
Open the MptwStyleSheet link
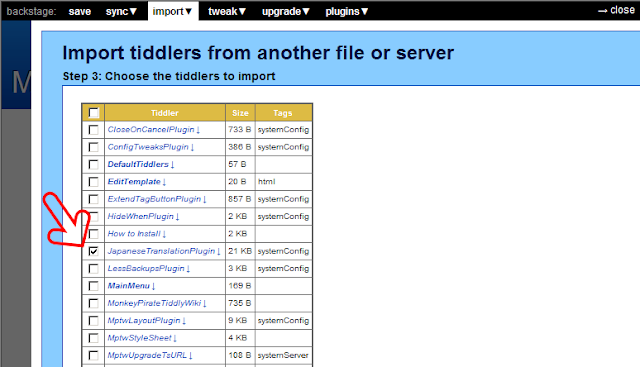point(142,338)
